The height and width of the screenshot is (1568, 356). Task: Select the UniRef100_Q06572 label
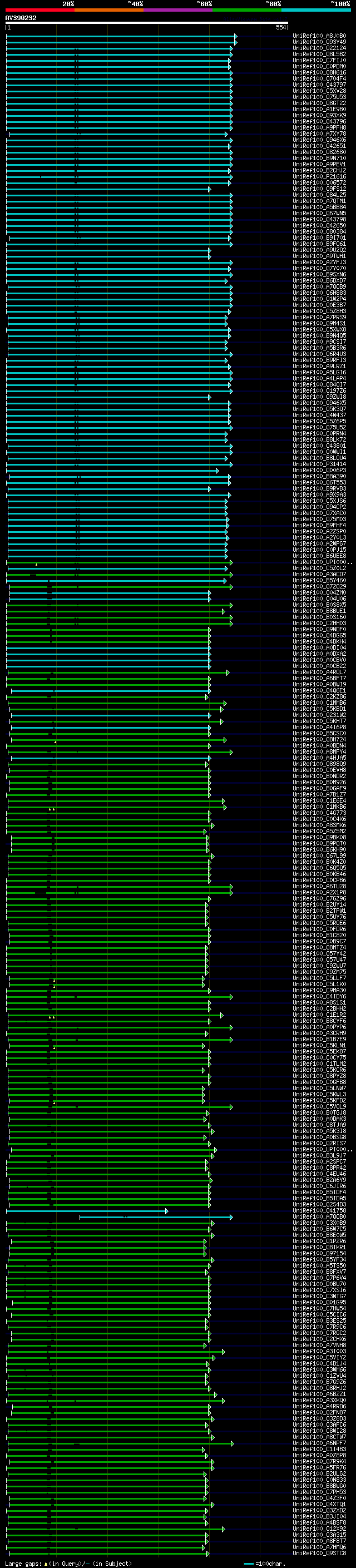(x=319, y=182)
